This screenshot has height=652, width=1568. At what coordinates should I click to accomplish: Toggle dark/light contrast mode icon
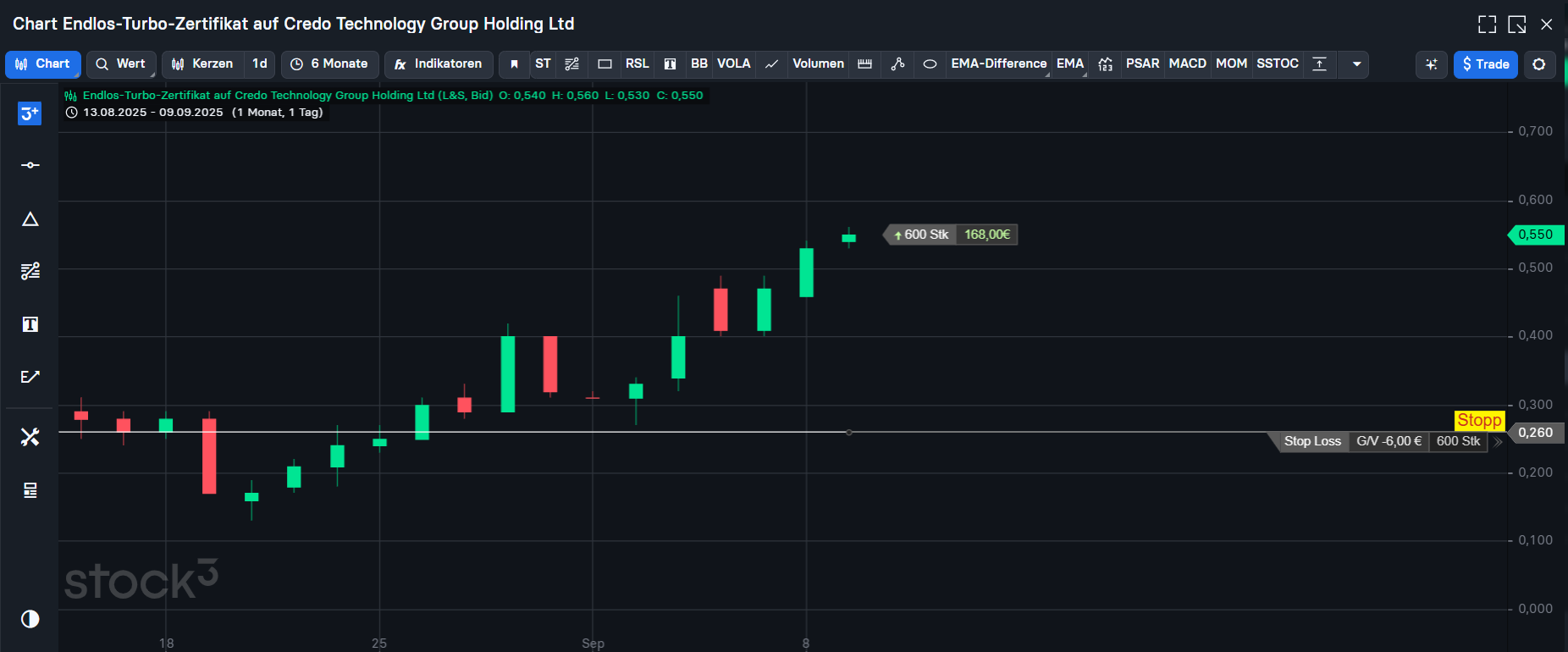tap(30, 619)
